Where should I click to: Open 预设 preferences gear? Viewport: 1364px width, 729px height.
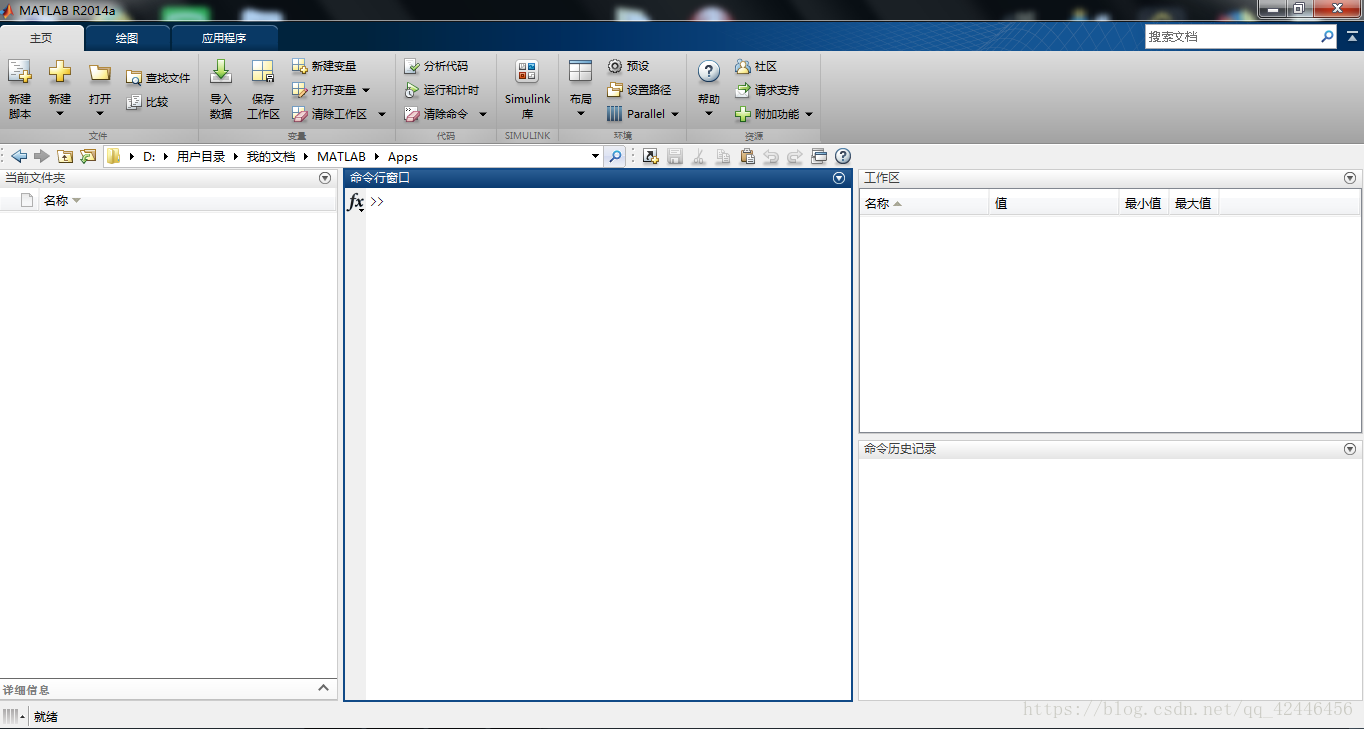pos(629,66)
